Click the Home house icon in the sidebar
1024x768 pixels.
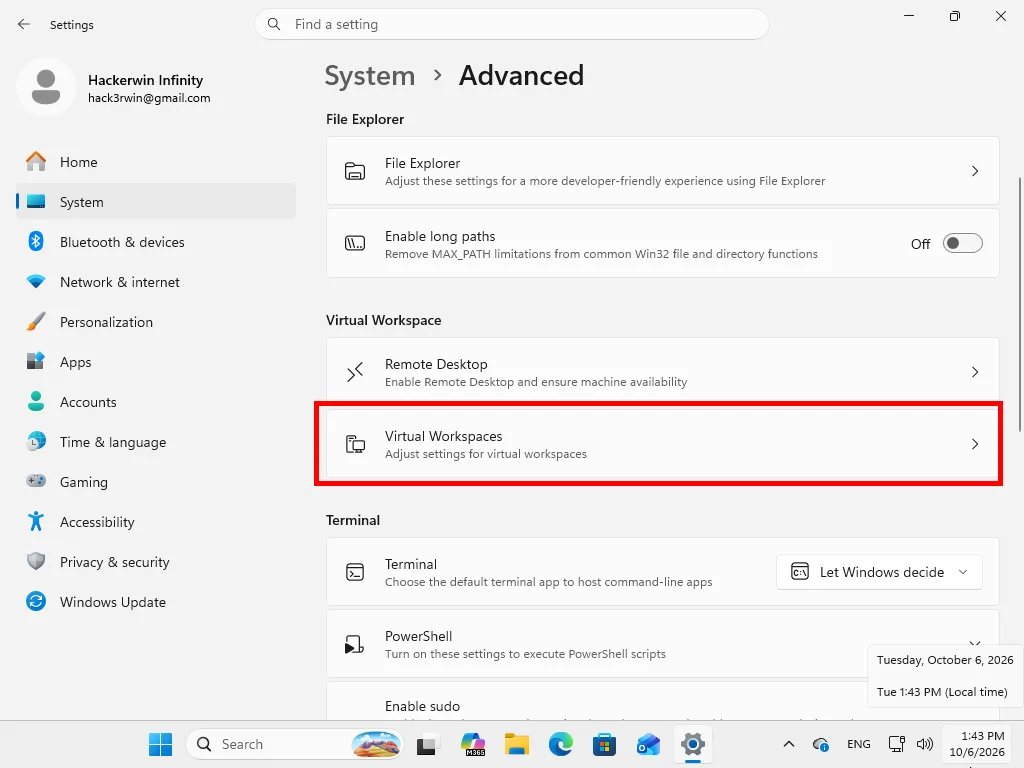point(36,161)
